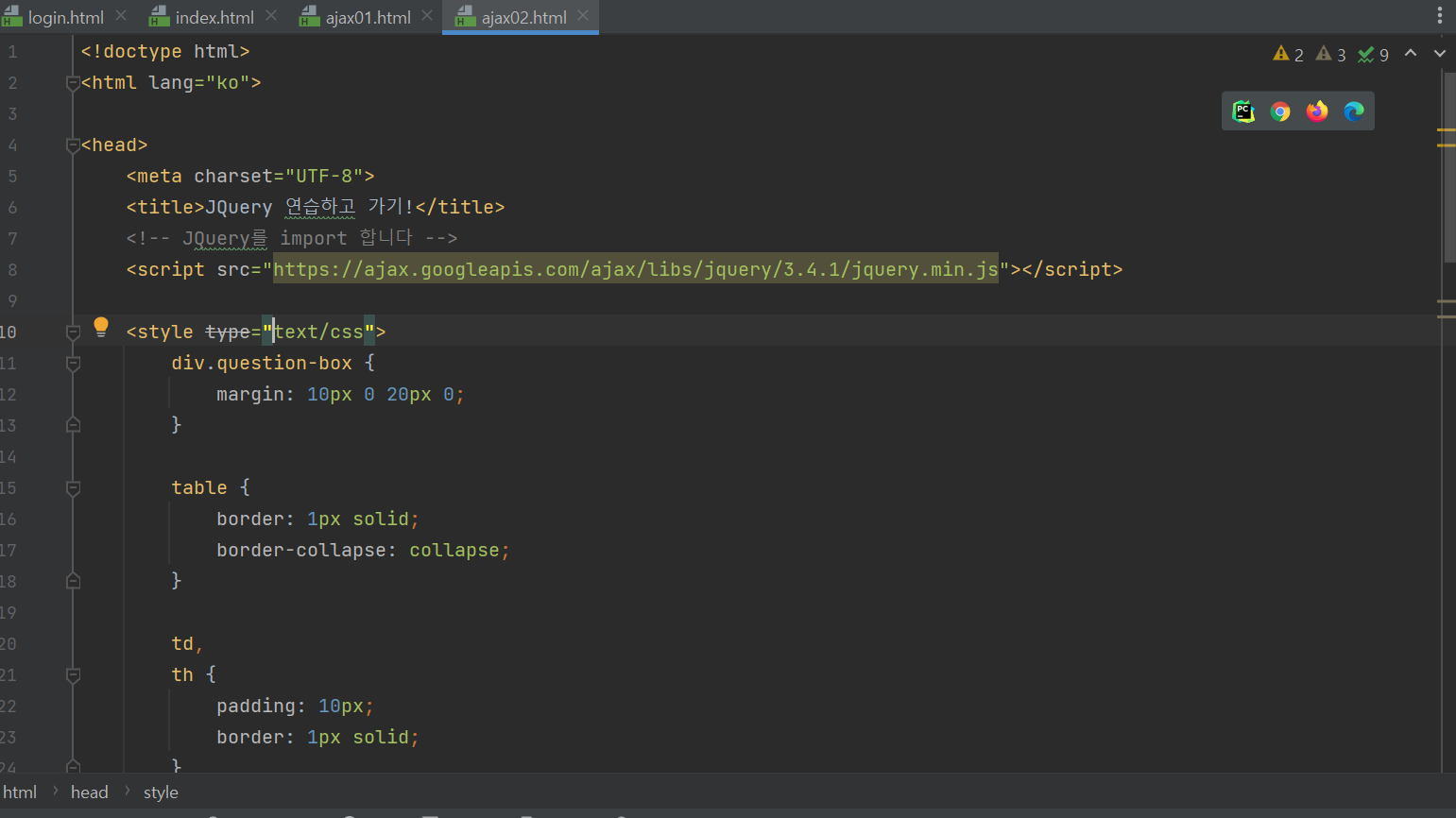Switch to the index.html tab

tap(214, 17)
